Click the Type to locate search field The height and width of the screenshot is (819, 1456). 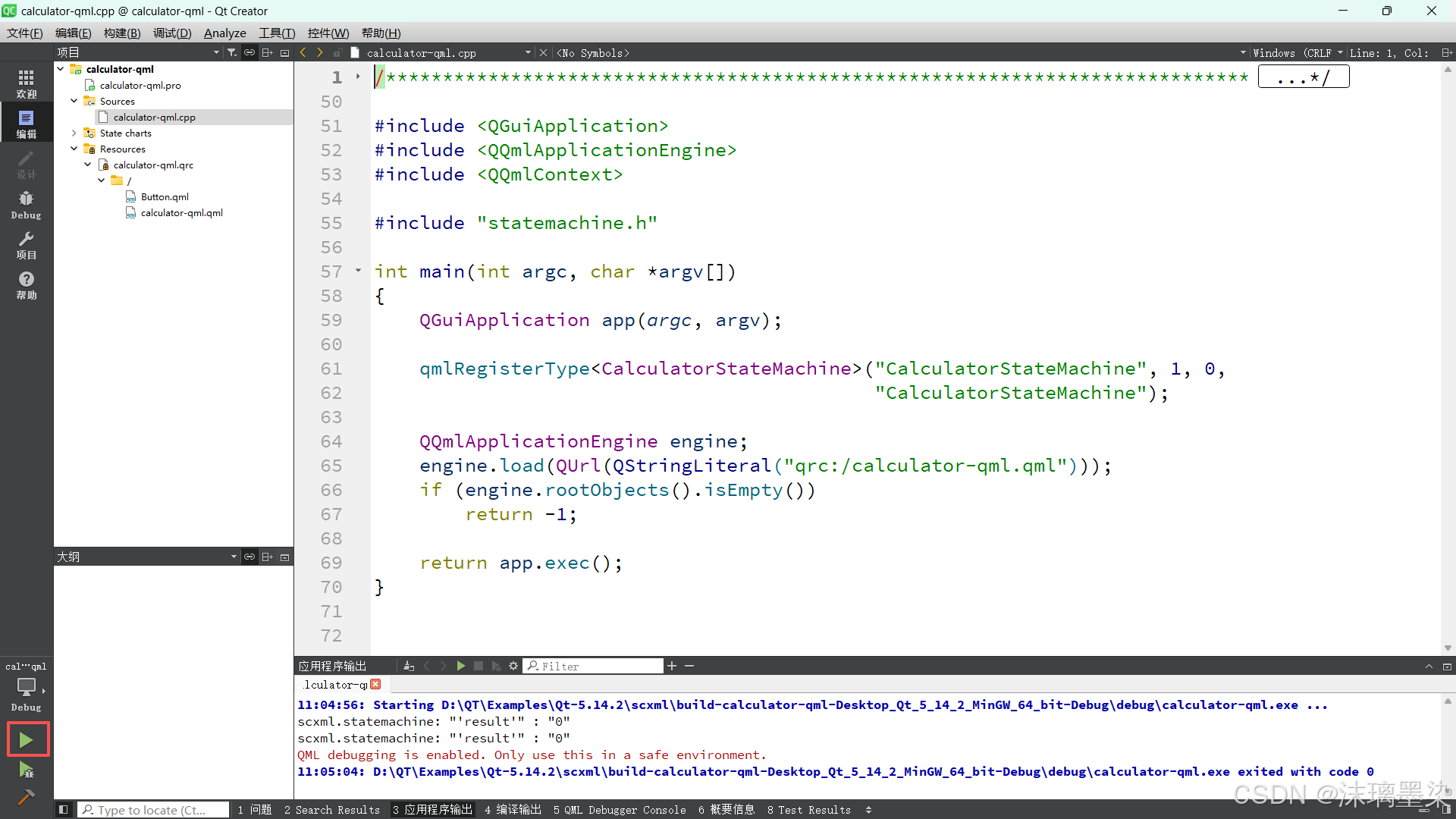(x=154, y=810)
